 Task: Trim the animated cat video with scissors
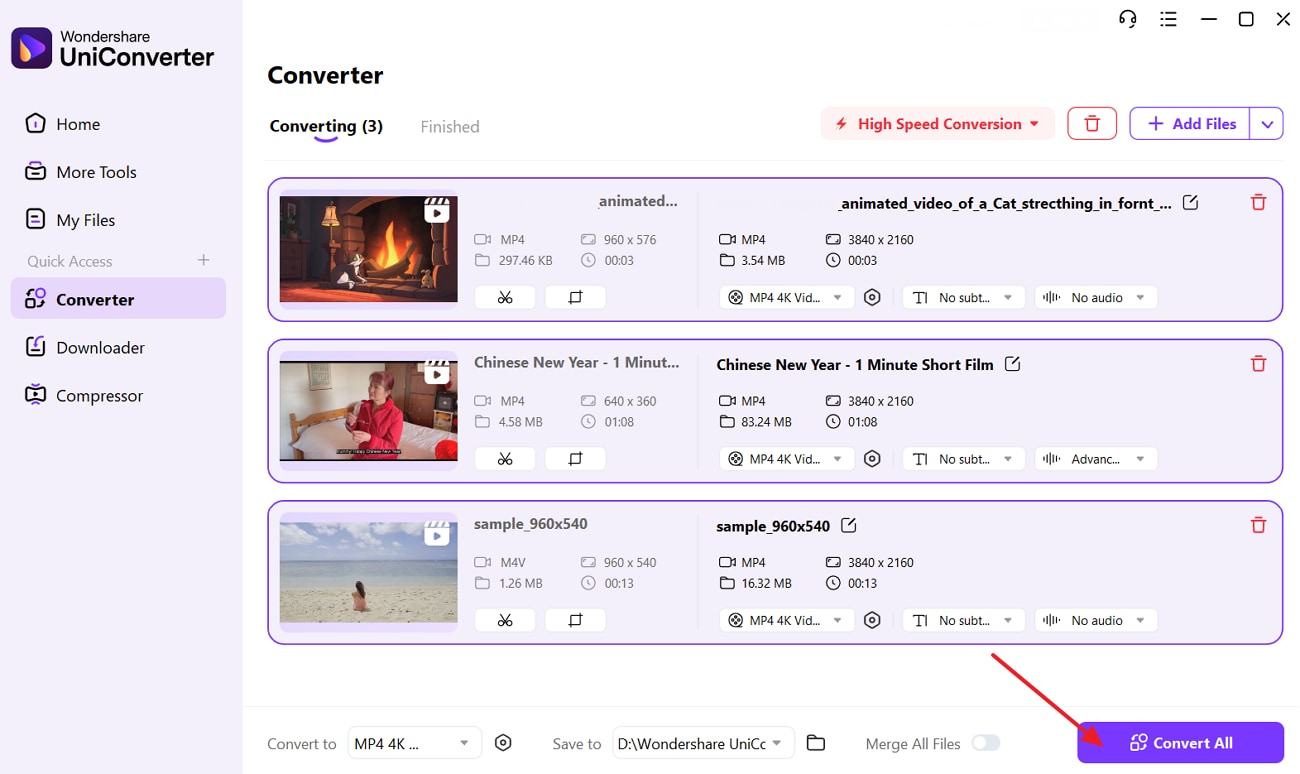505,297
